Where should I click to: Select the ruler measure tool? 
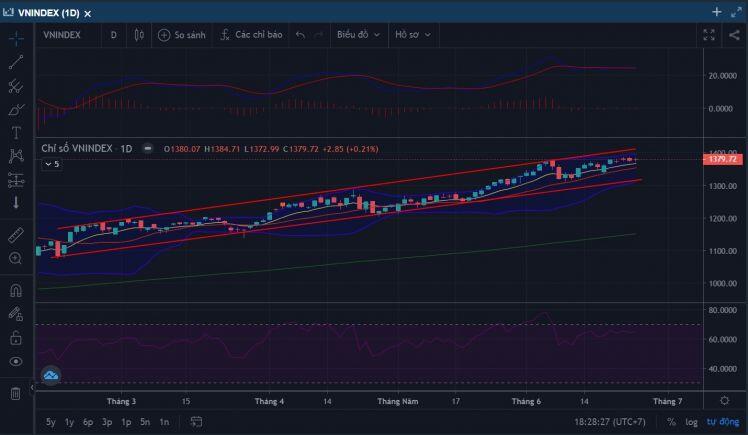click(16, 235)
